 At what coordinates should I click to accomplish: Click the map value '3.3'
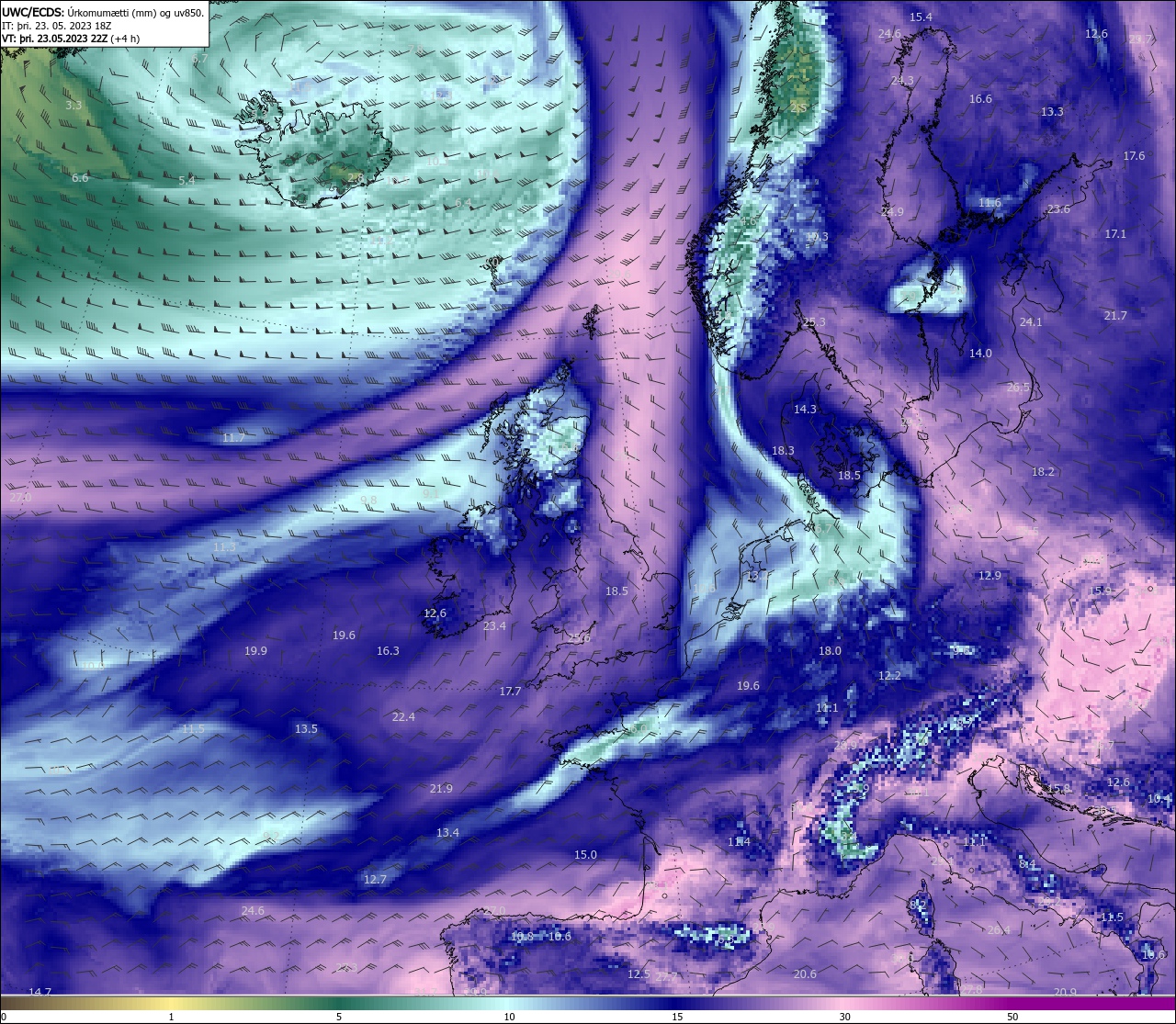pos(73,106)
